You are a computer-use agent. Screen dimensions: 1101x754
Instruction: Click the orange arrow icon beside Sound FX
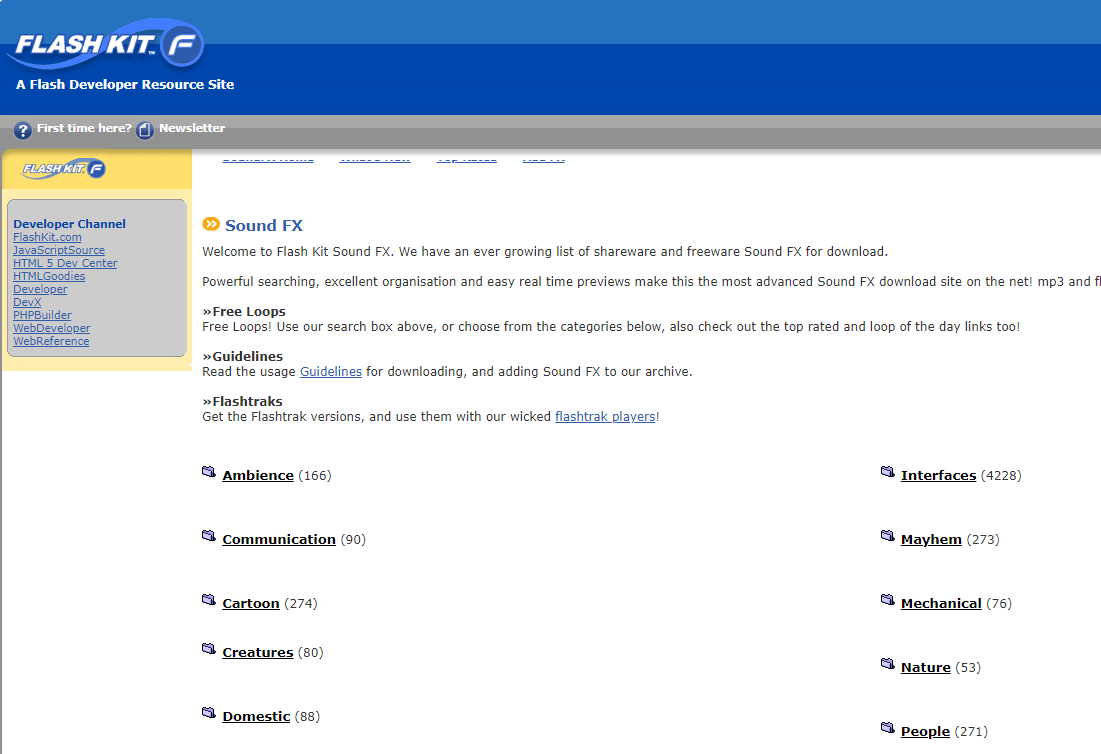tap(211, 224)
